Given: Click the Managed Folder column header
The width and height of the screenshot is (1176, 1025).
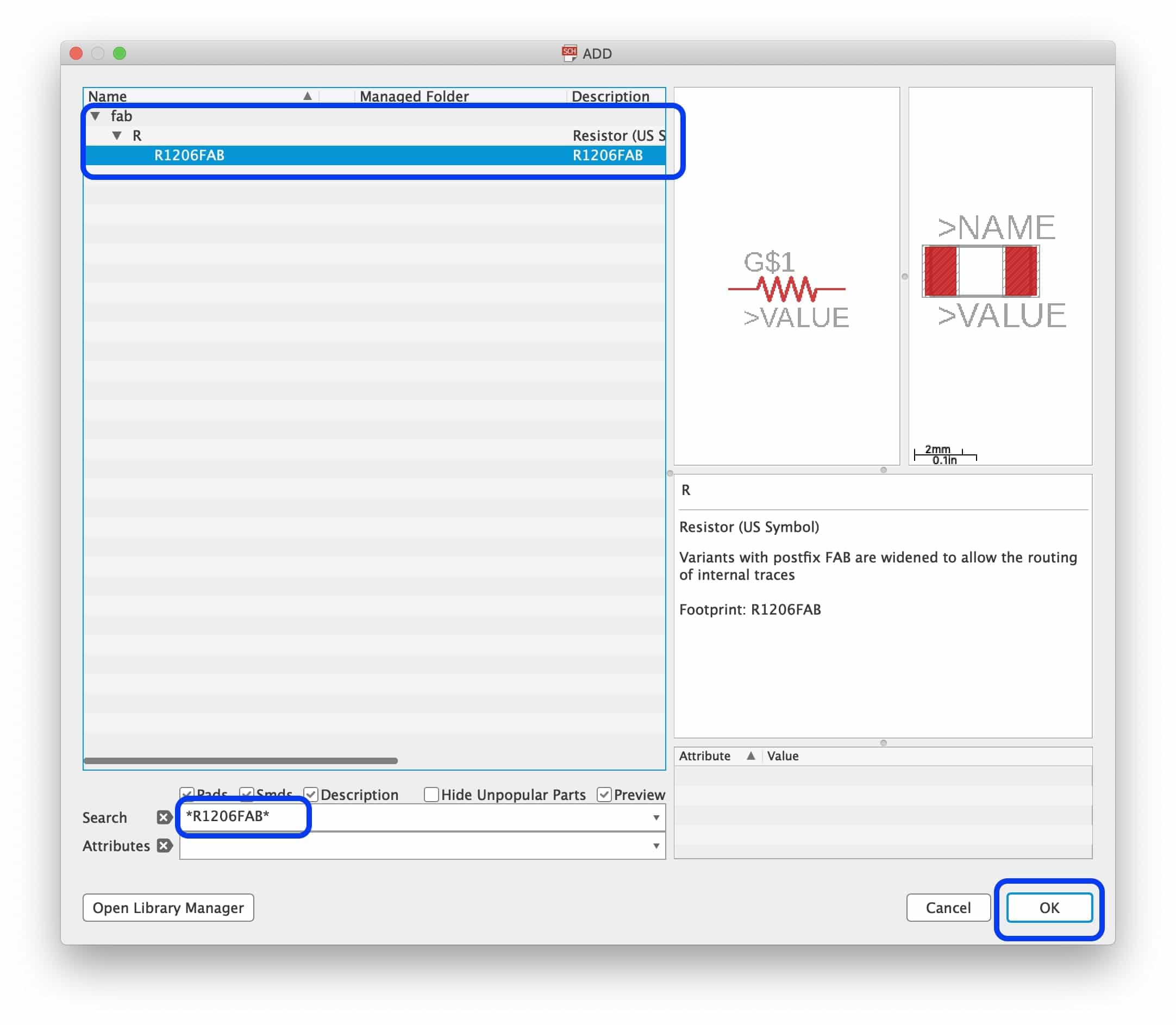Looking at the screenshot, I should (460, 96).
